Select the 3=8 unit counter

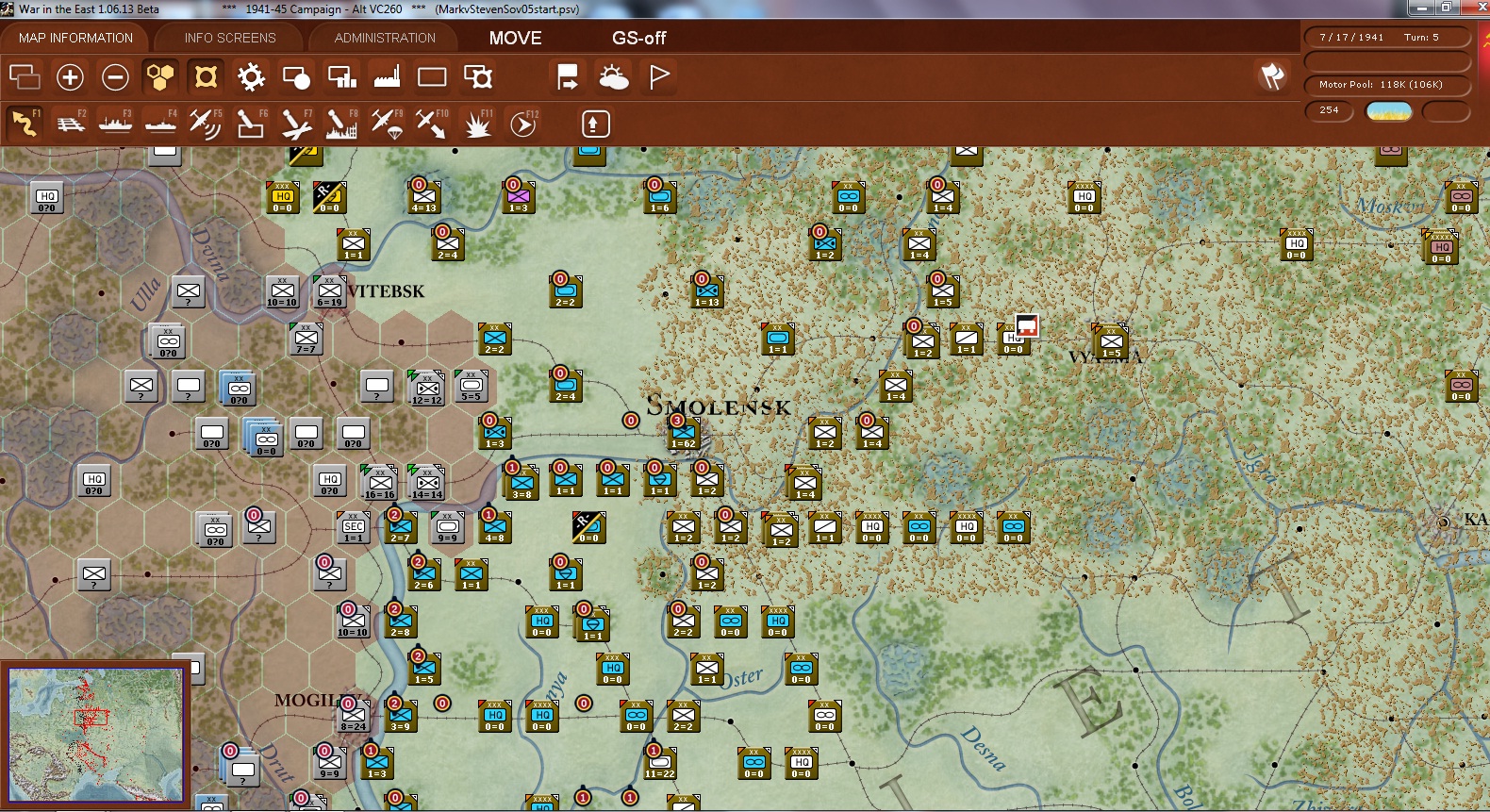click(521, 483)
